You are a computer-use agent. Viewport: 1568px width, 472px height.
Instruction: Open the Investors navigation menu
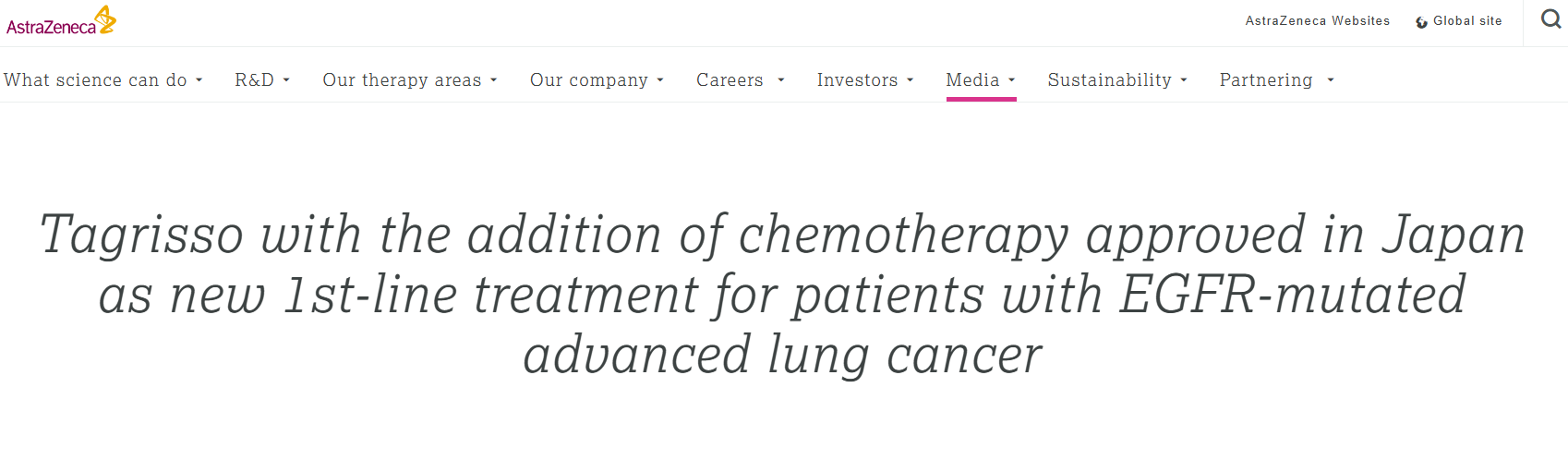(x=865, y=80)
